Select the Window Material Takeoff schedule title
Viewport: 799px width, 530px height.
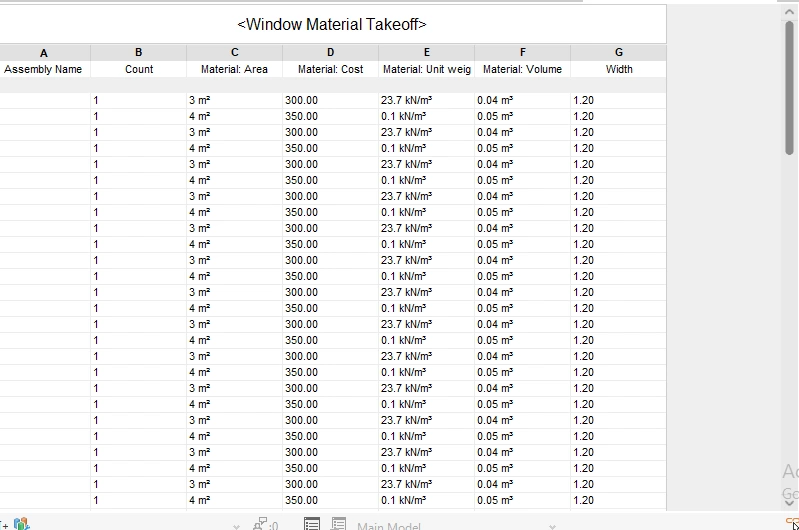click(x=332, y=24)
